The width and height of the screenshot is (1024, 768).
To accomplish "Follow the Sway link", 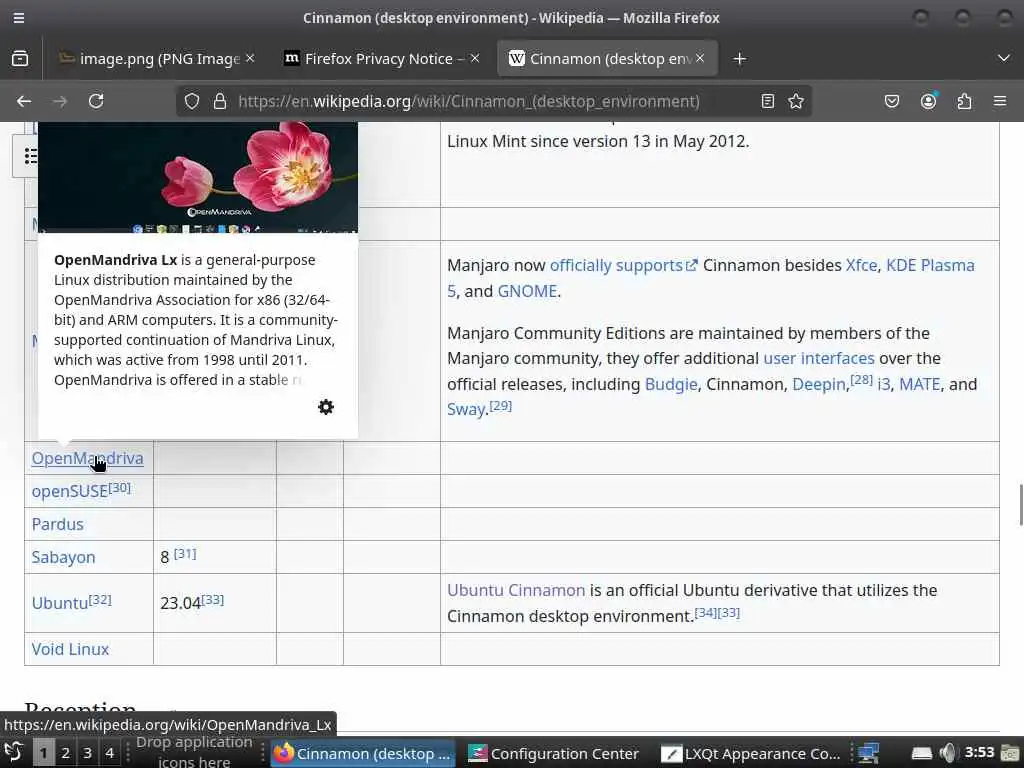I will [466, 409].
